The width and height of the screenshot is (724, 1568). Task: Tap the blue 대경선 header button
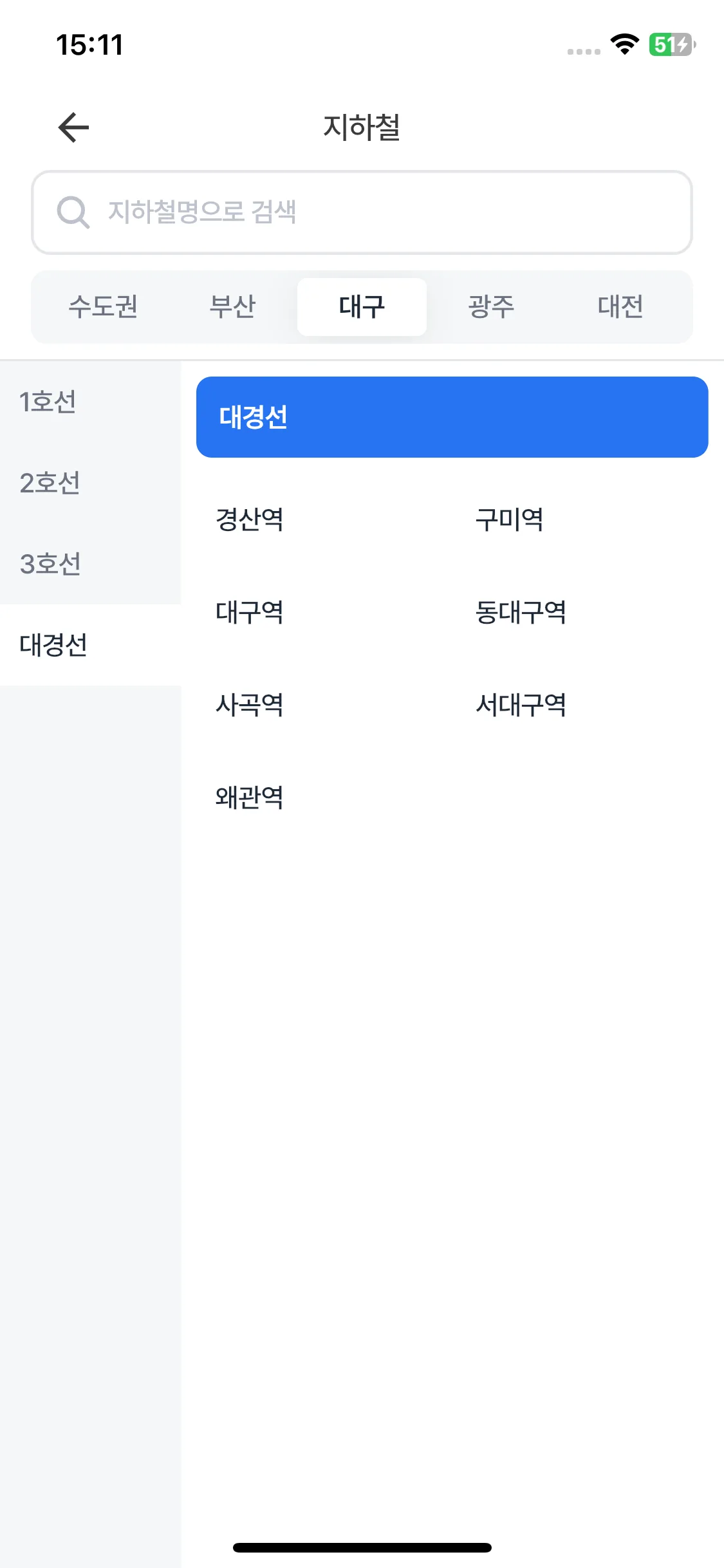(x=452, y=417)
